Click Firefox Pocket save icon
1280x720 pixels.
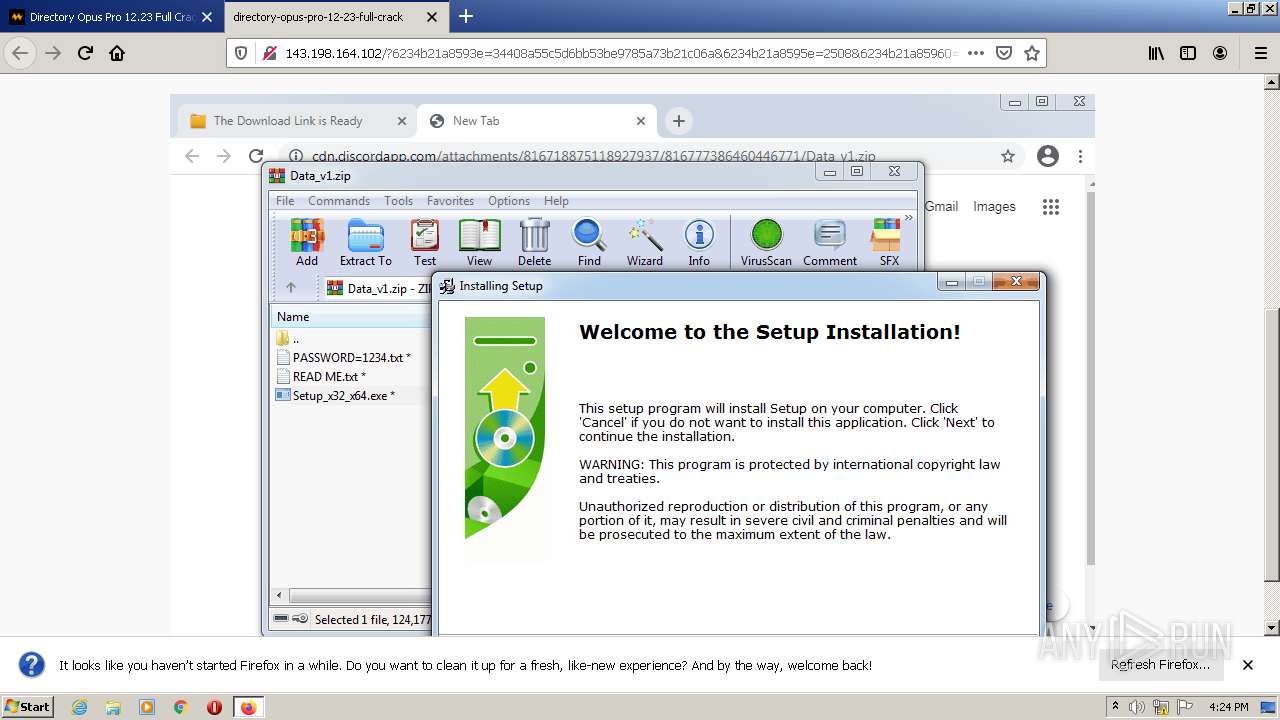pos(1004,53)
